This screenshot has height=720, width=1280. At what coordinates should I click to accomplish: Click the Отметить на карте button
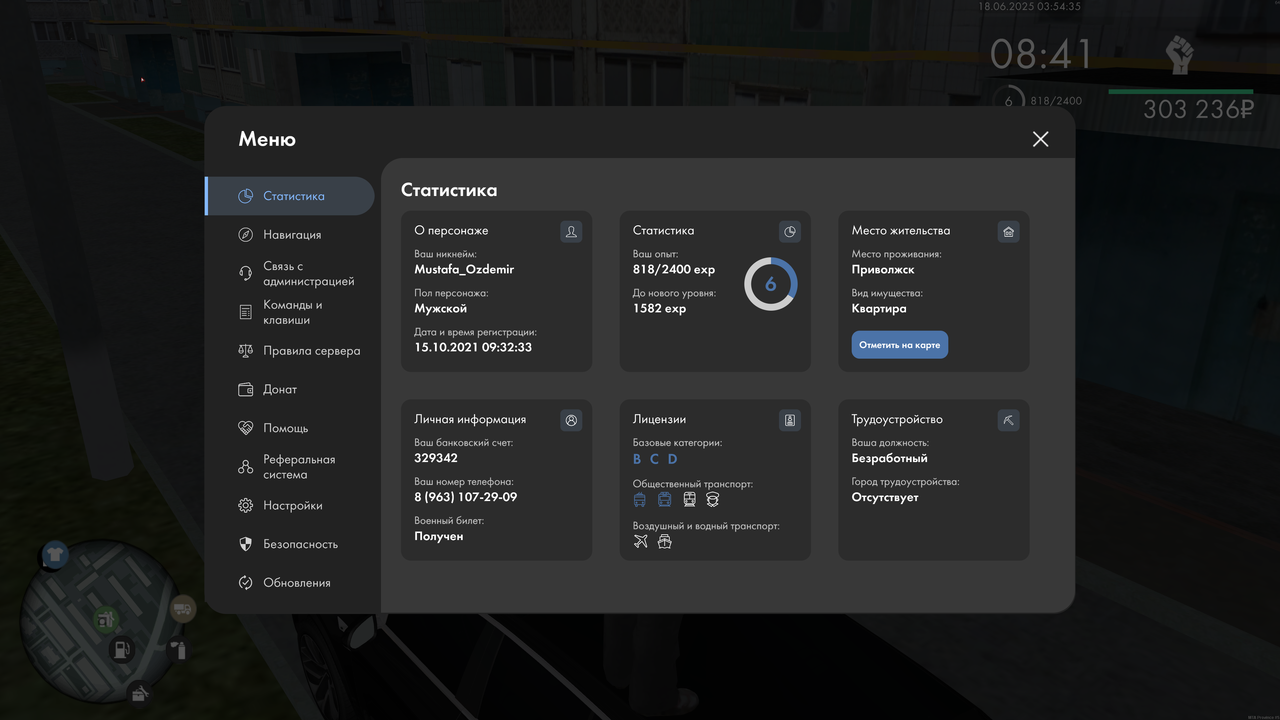click(x=900, y=345)
